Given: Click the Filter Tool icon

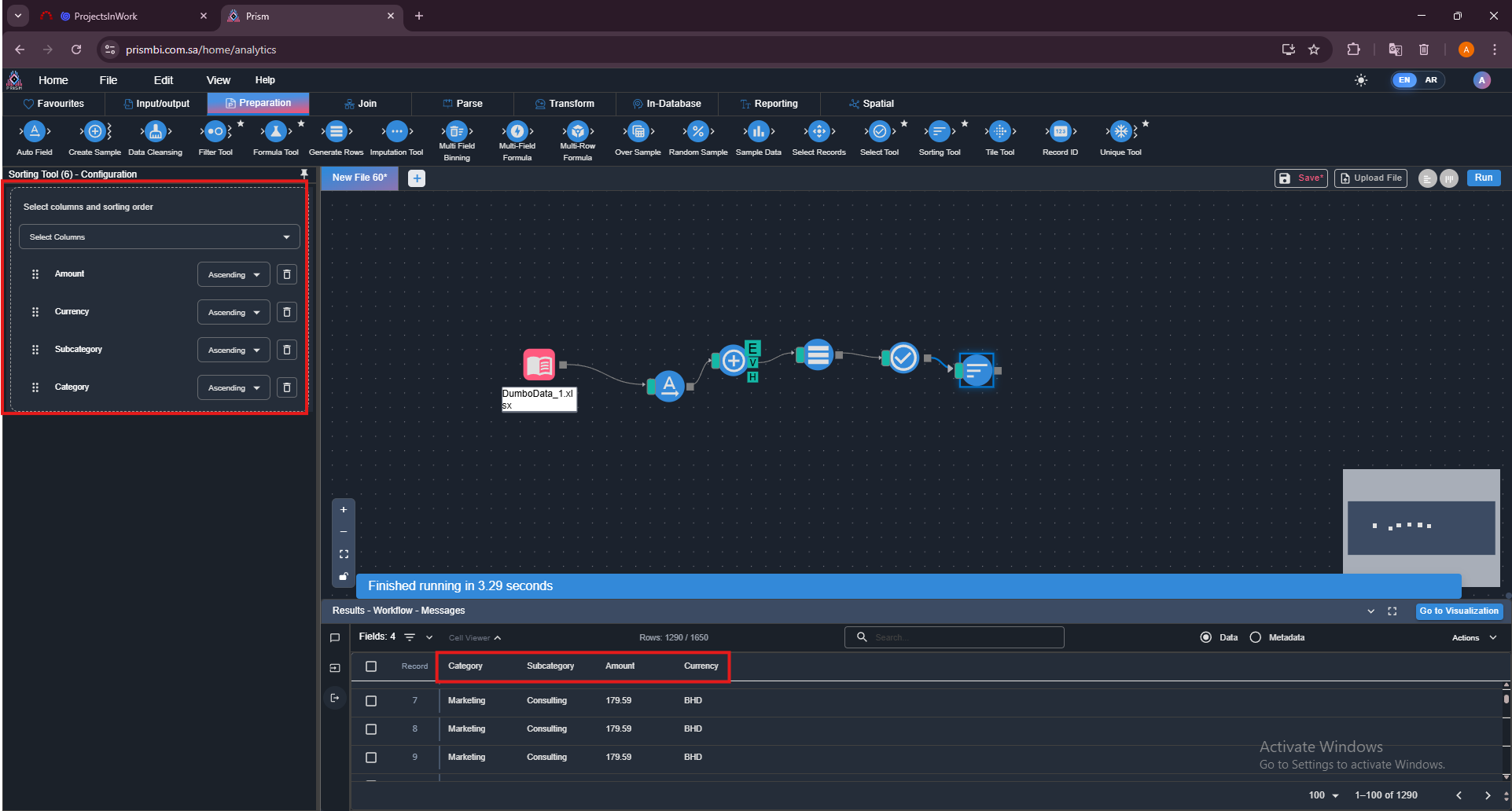Looking at the screenshot, I should coord(215,132).
